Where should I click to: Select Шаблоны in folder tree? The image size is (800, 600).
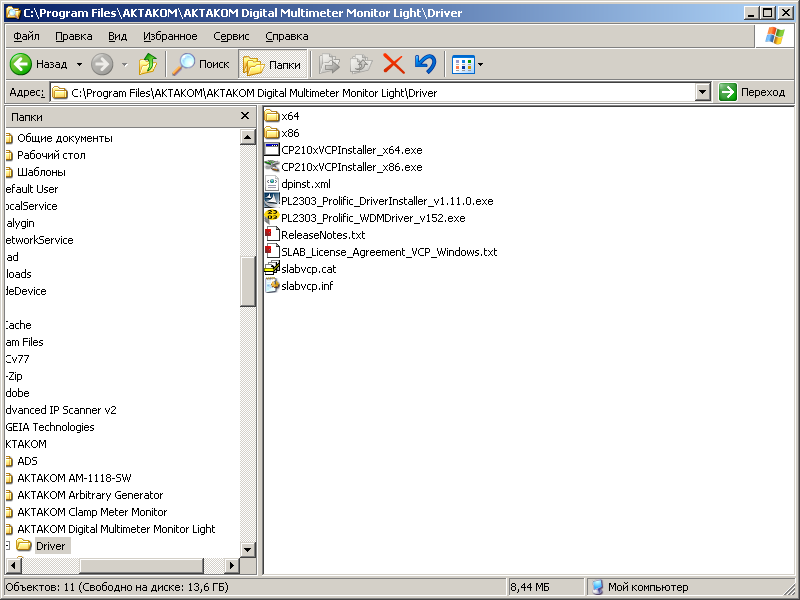pyautogui.click(x=41, y=172)
